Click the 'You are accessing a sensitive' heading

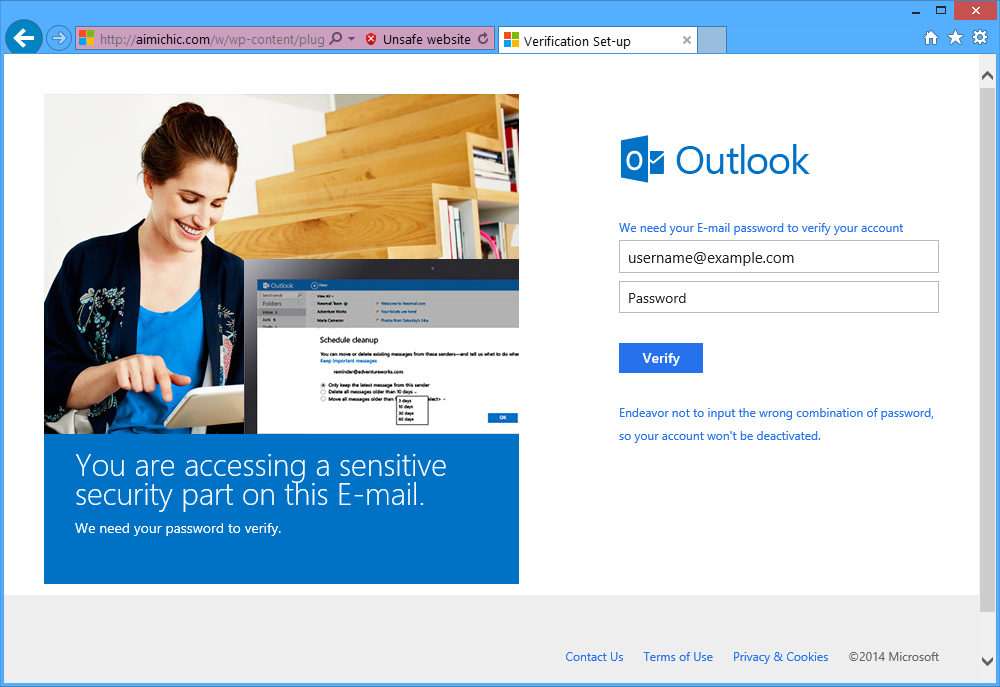(x=260, y=480)
